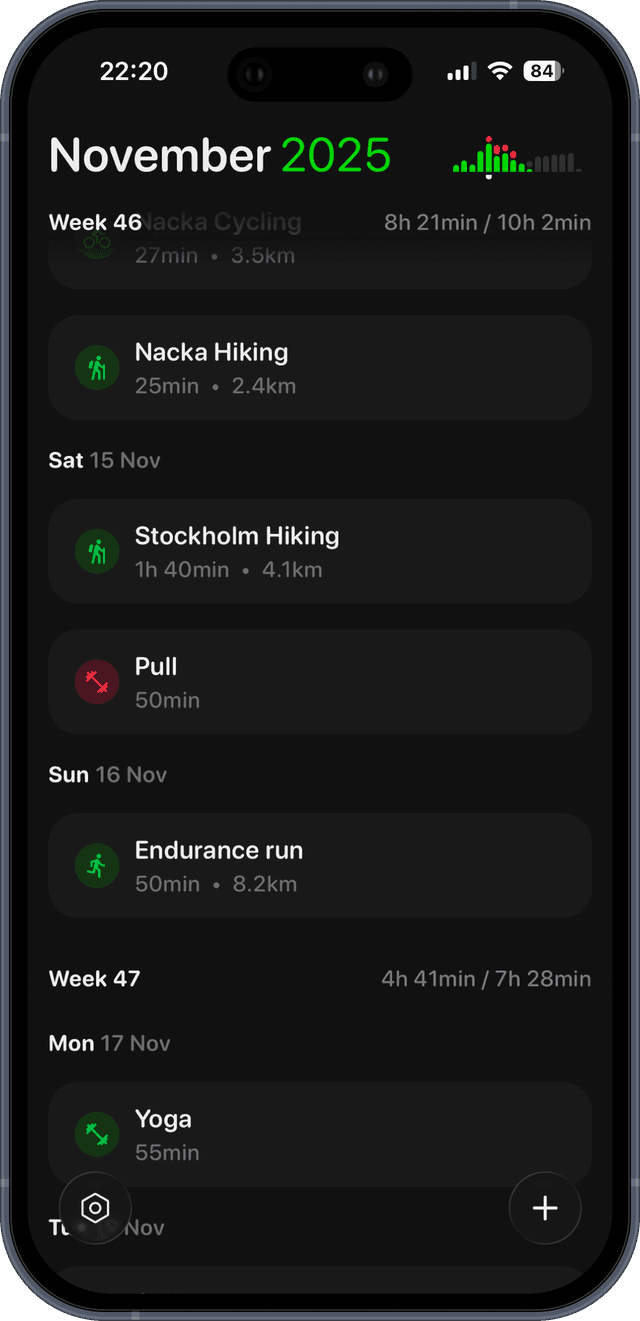The height and width of the screenshot is (1321, 640).
Task: Tap the Sat 15 Nov day header
Action: point(104,460)
